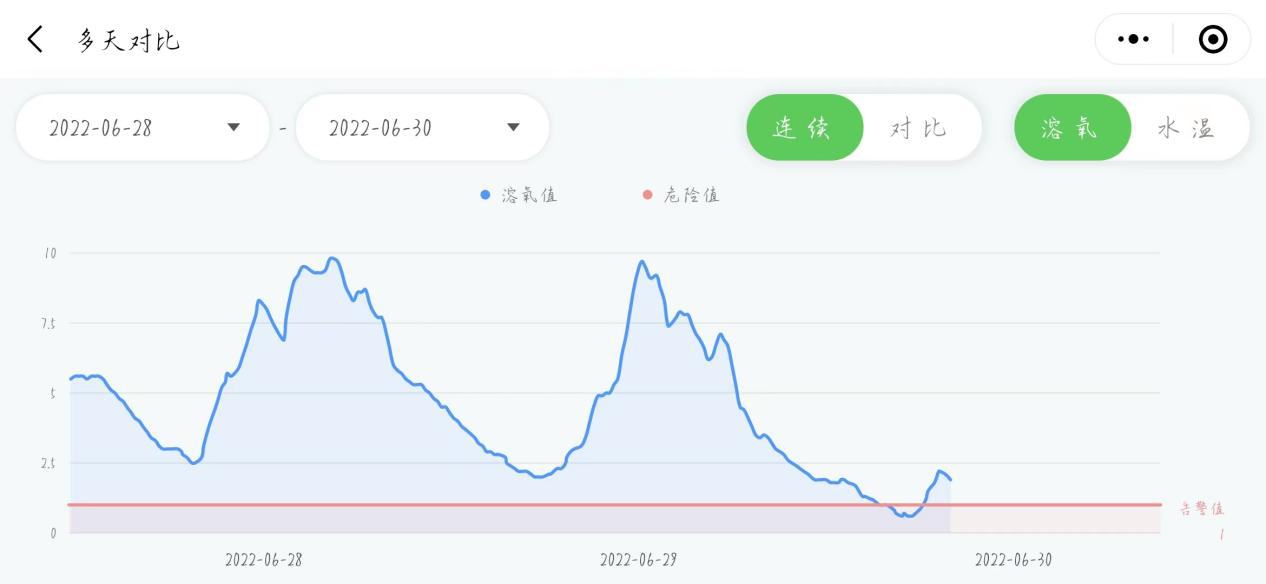Screen dimensions: 1266x584
Task: Click the 2022-06-29 x-axis date label
Action: [x=638, y=560]
